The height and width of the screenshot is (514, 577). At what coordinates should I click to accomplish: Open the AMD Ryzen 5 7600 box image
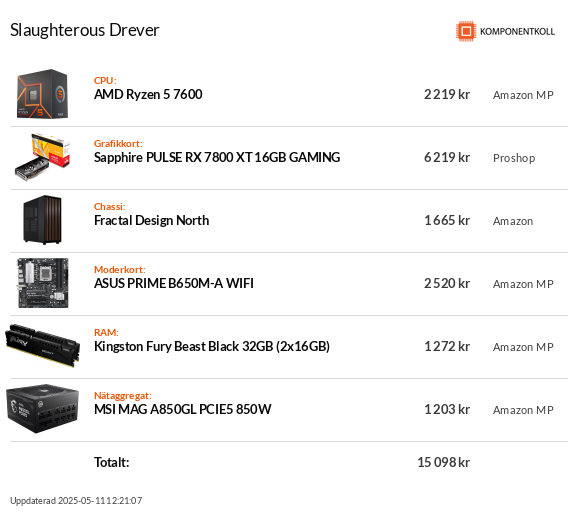click(42, 94)
